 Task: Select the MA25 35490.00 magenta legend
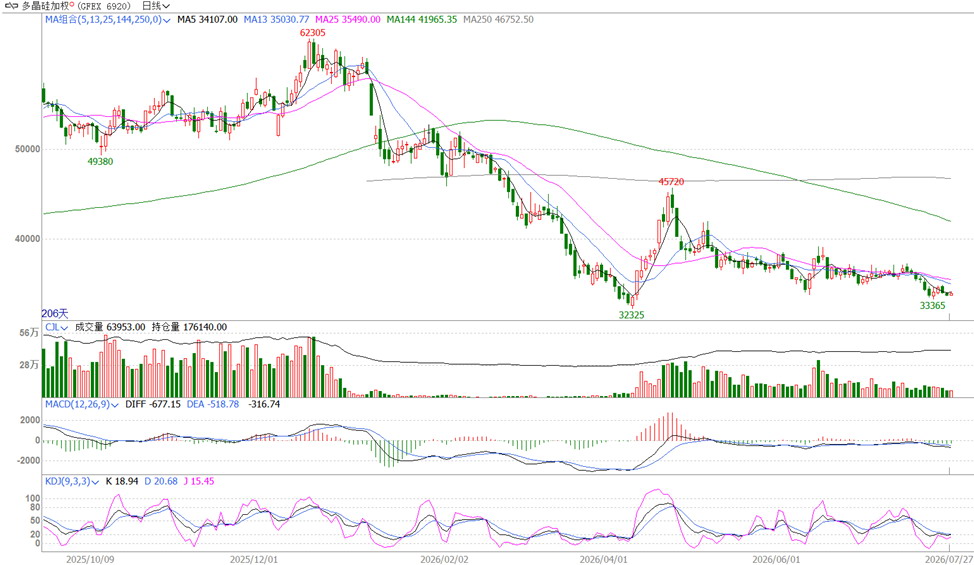click(348, 20)
